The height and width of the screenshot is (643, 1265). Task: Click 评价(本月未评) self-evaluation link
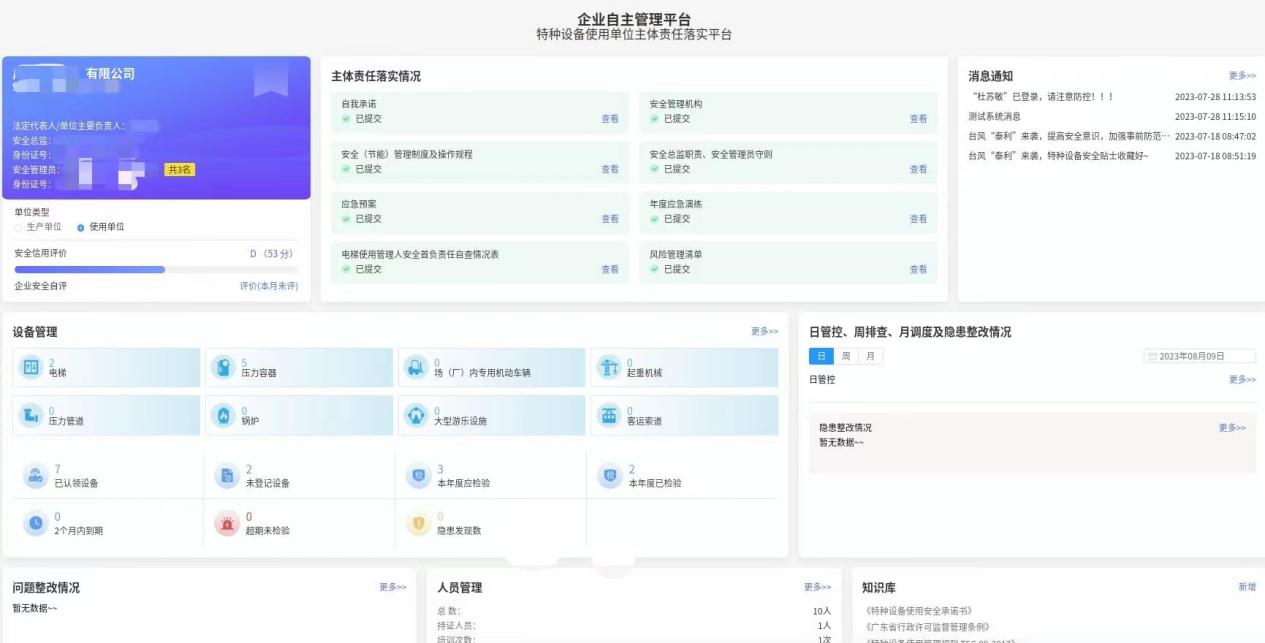tap(268, 286)
